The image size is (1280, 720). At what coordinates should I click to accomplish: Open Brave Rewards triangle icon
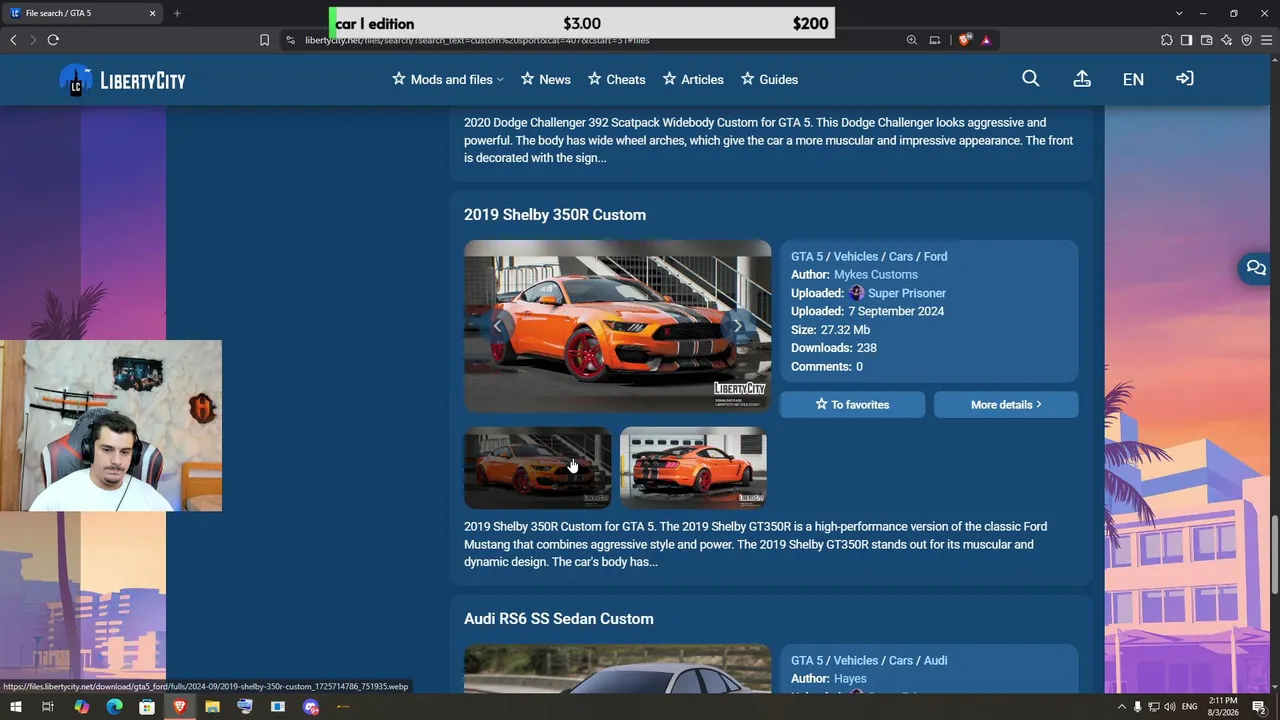coord(986,40)
